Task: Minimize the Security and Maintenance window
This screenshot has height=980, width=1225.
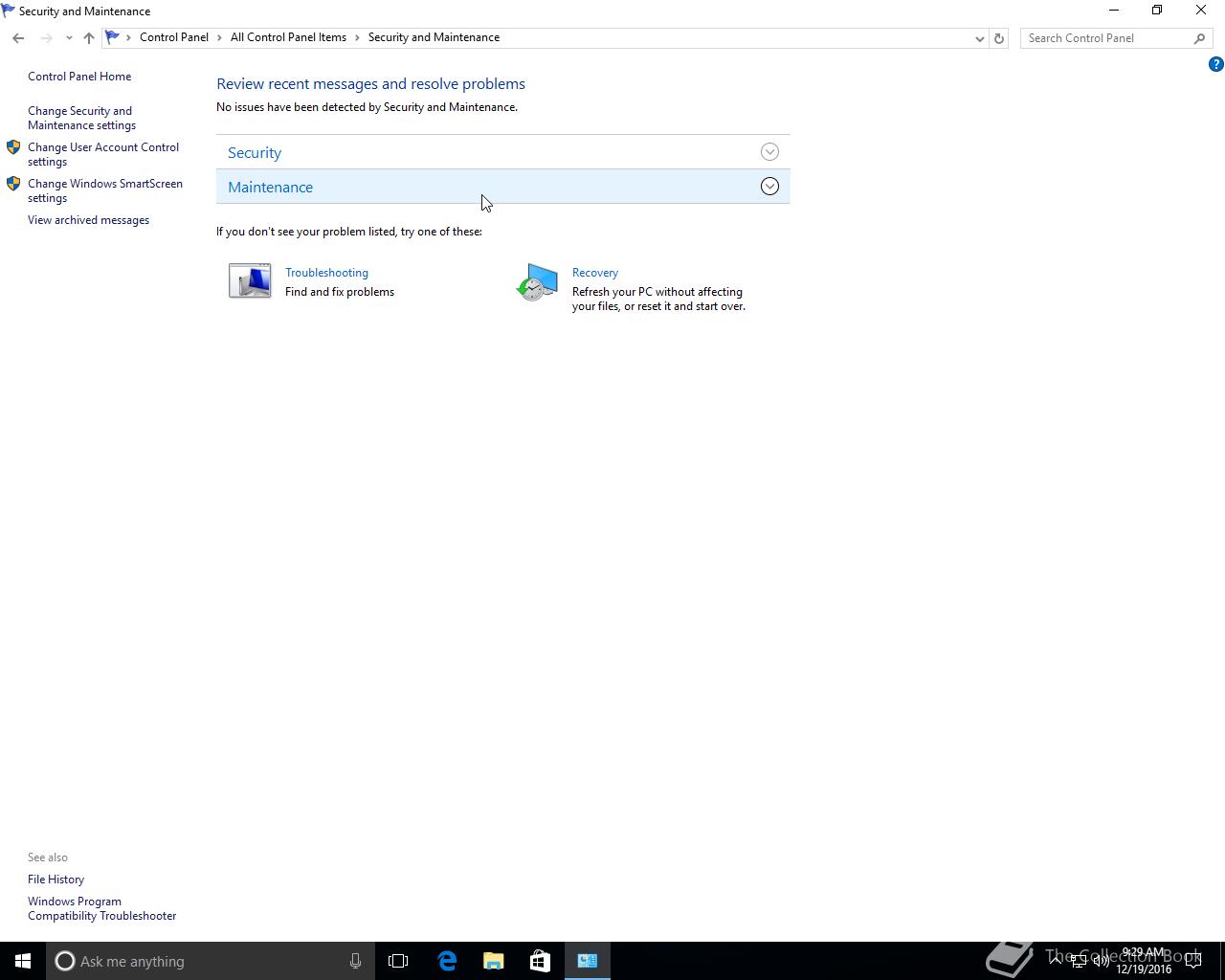Action: [1113, 11]
